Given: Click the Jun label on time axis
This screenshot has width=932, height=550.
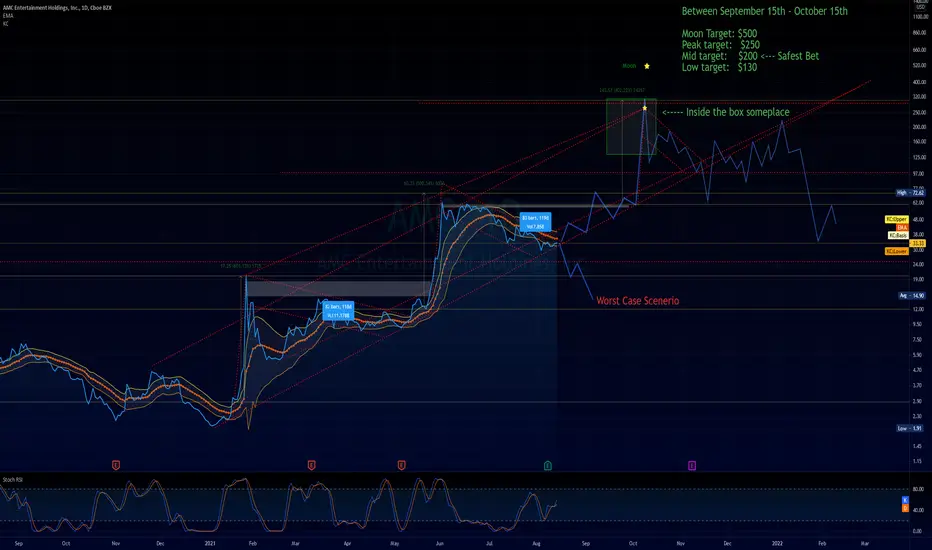Looking at the screenshot, I should [x=440, y=543].
